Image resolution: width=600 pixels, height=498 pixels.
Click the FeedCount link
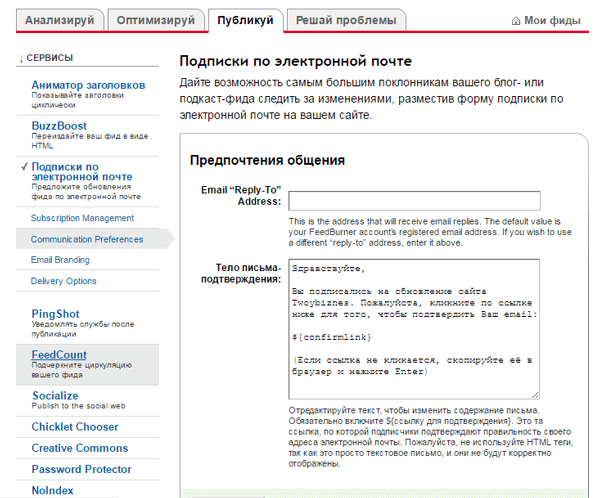[59, 355]
